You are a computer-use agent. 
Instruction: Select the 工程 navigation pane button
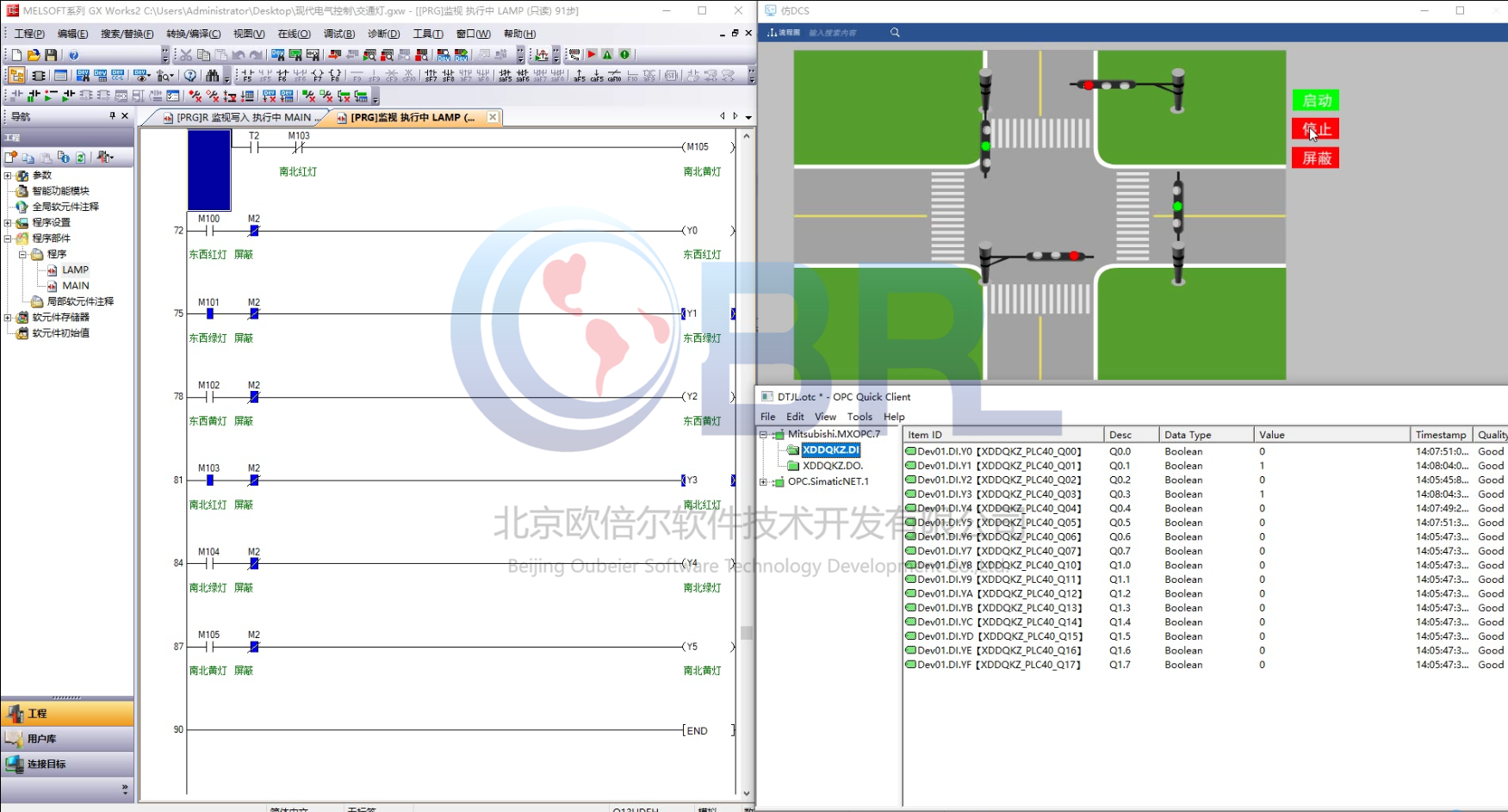tap(67, 714)
